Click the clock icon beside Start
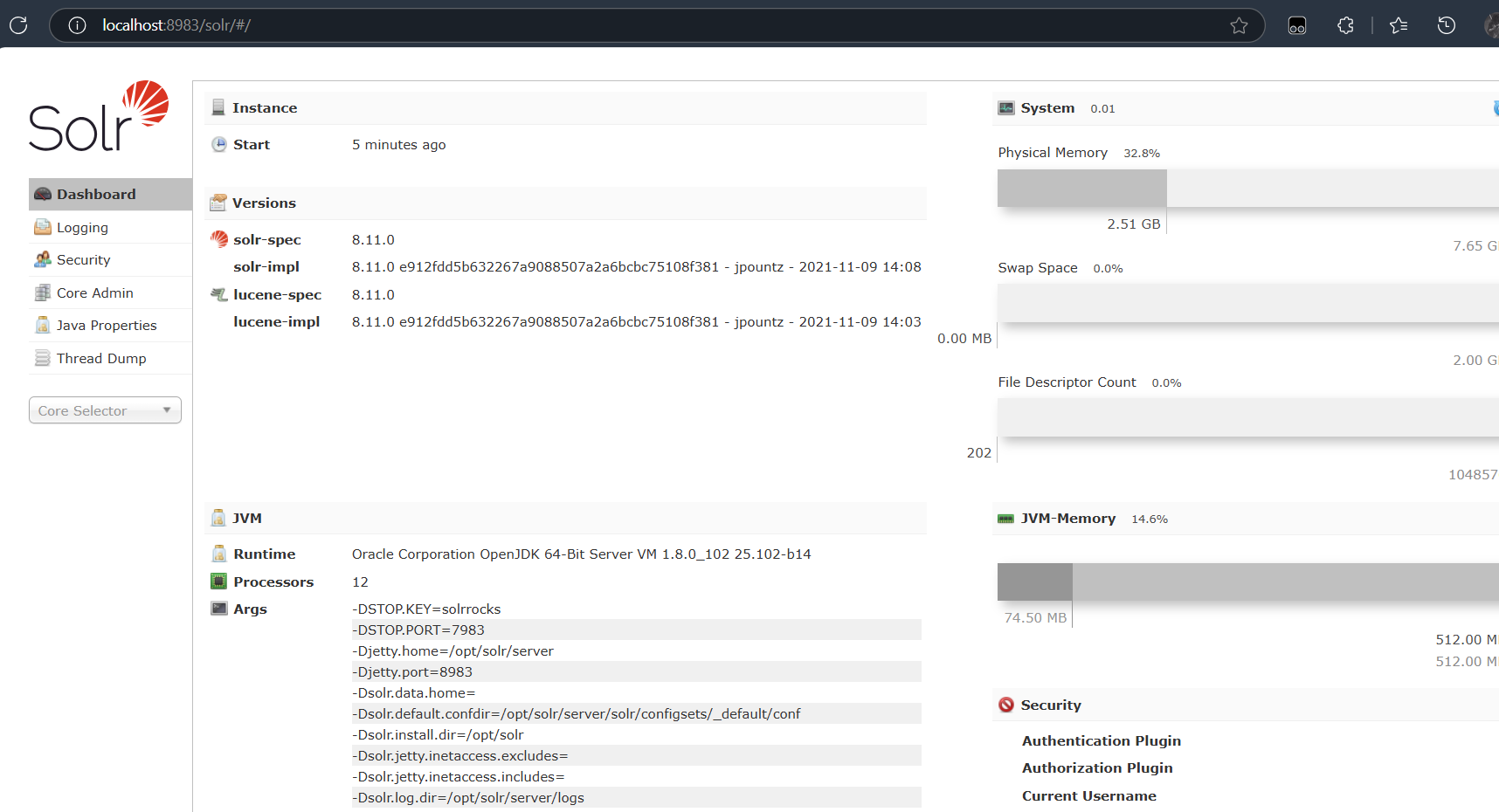 [219, 144]
